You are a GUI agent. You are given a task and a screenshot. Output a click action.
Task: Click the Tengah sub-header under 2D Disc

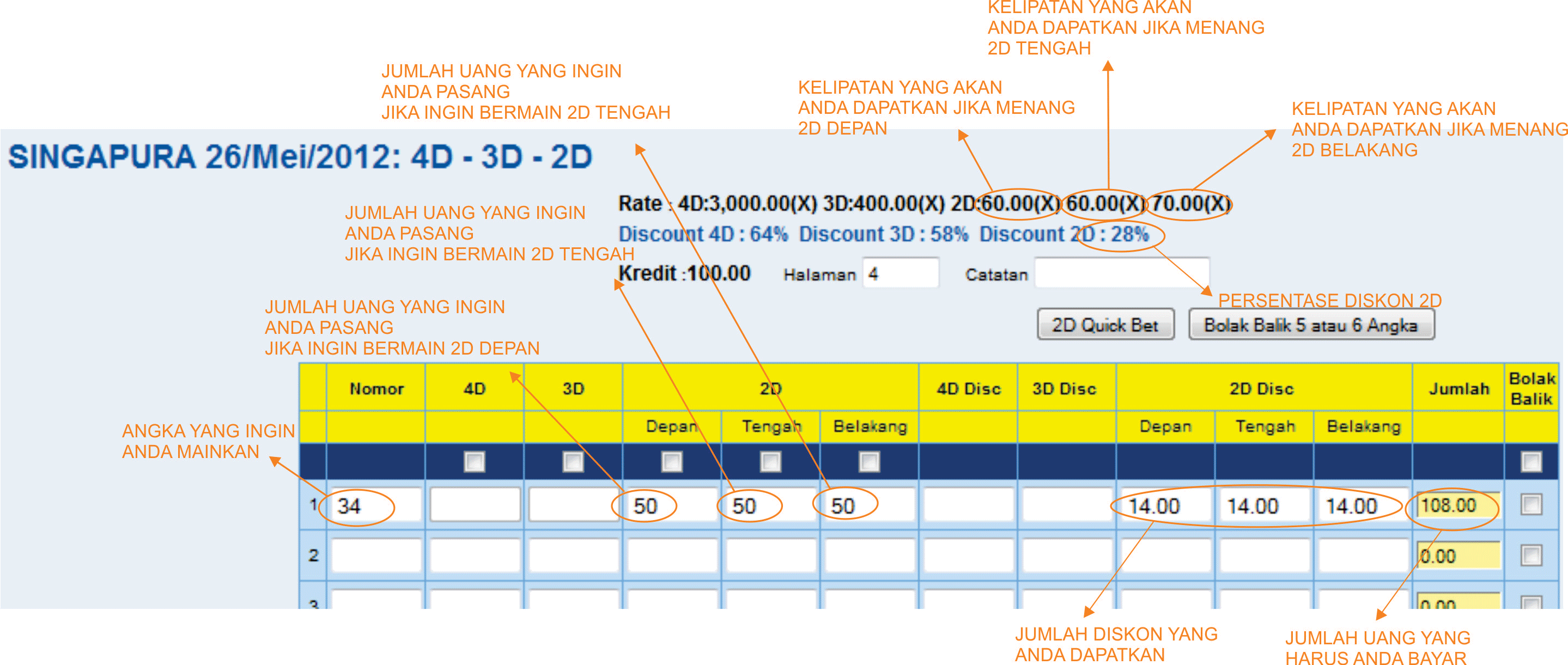click(1265, 426)
